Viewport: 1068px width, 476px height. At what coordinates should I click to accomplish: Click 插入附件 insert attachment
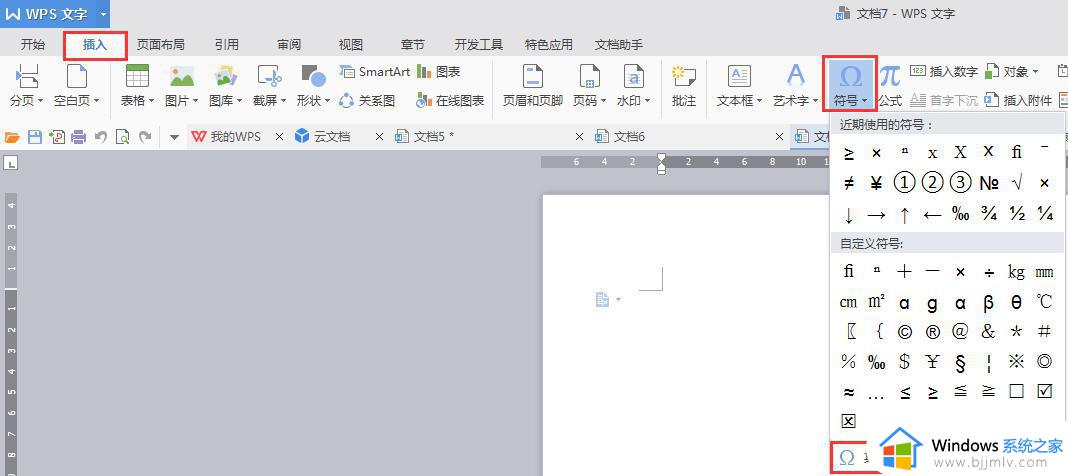tap(1018, 101)
